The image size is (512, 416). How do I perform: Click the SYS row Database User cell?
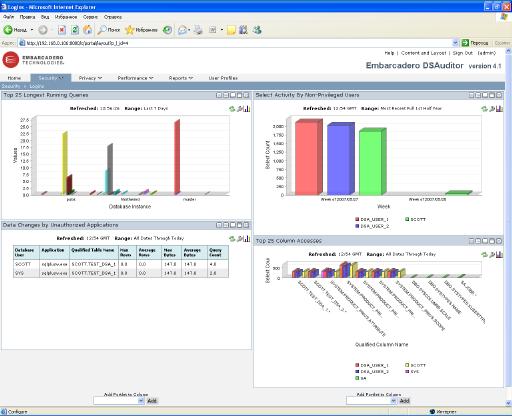26,273
